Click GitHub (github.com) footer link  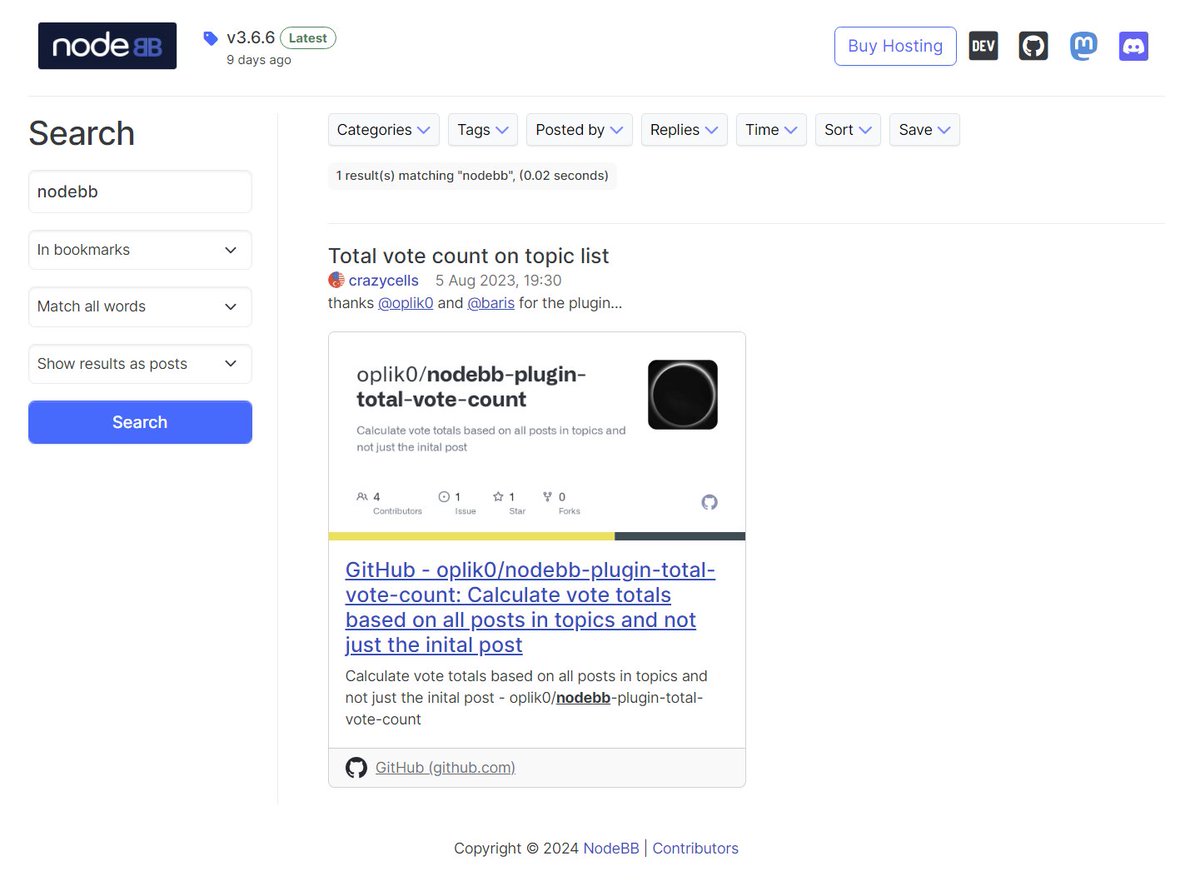point(445,768)
